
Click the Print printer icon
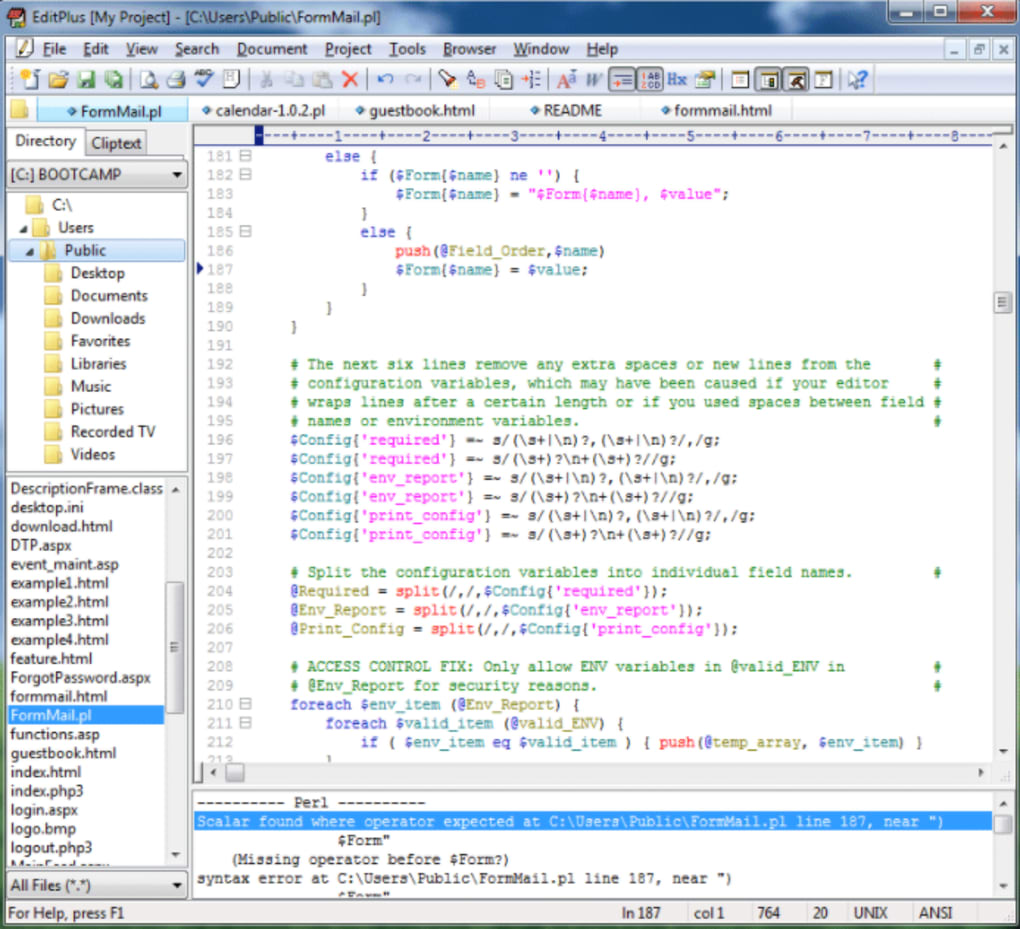click(176, 79)
